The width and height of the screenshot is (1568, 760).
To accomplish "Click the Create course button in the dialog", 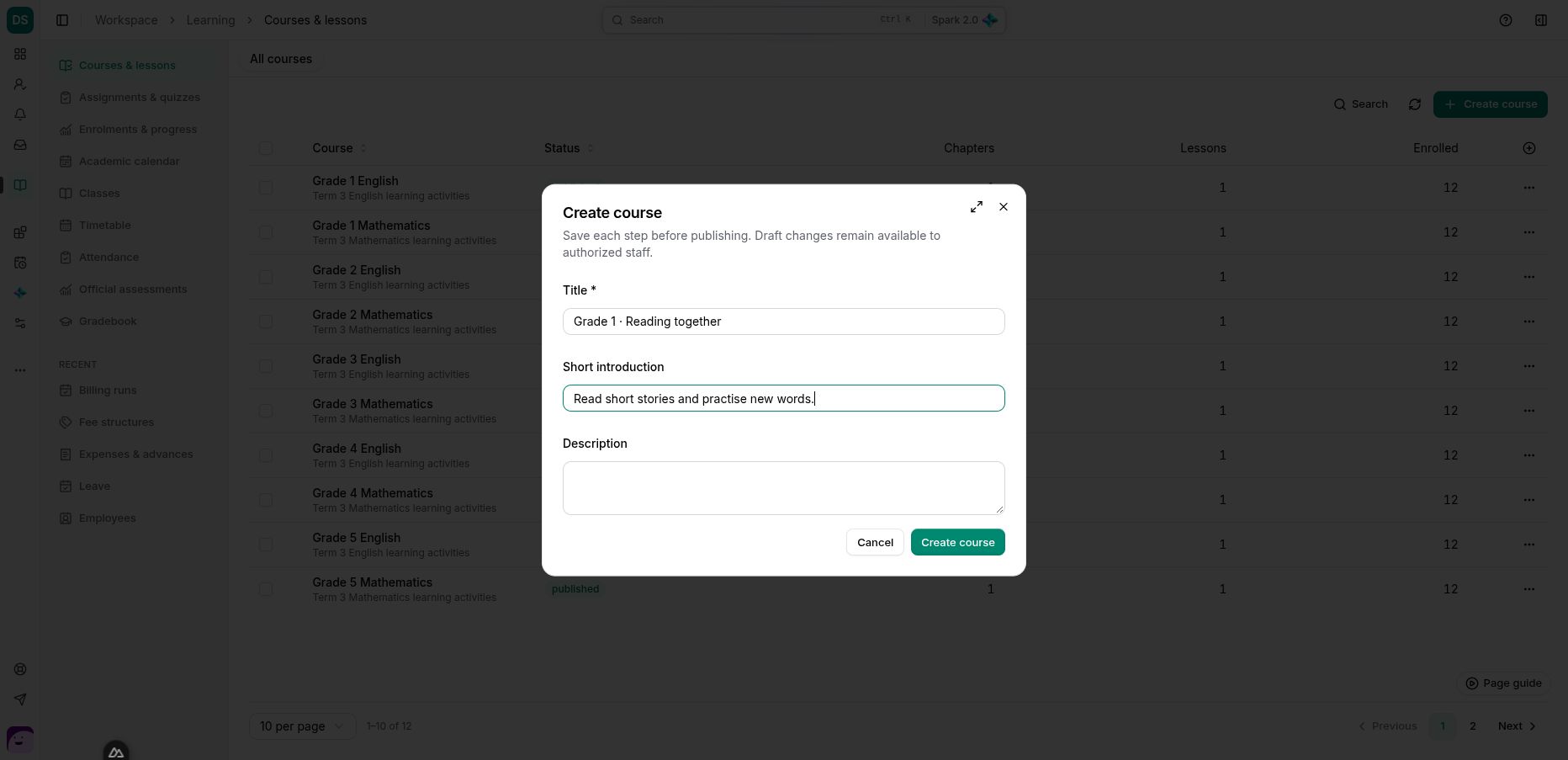I will pyautogui.click(x=958, y=543).
